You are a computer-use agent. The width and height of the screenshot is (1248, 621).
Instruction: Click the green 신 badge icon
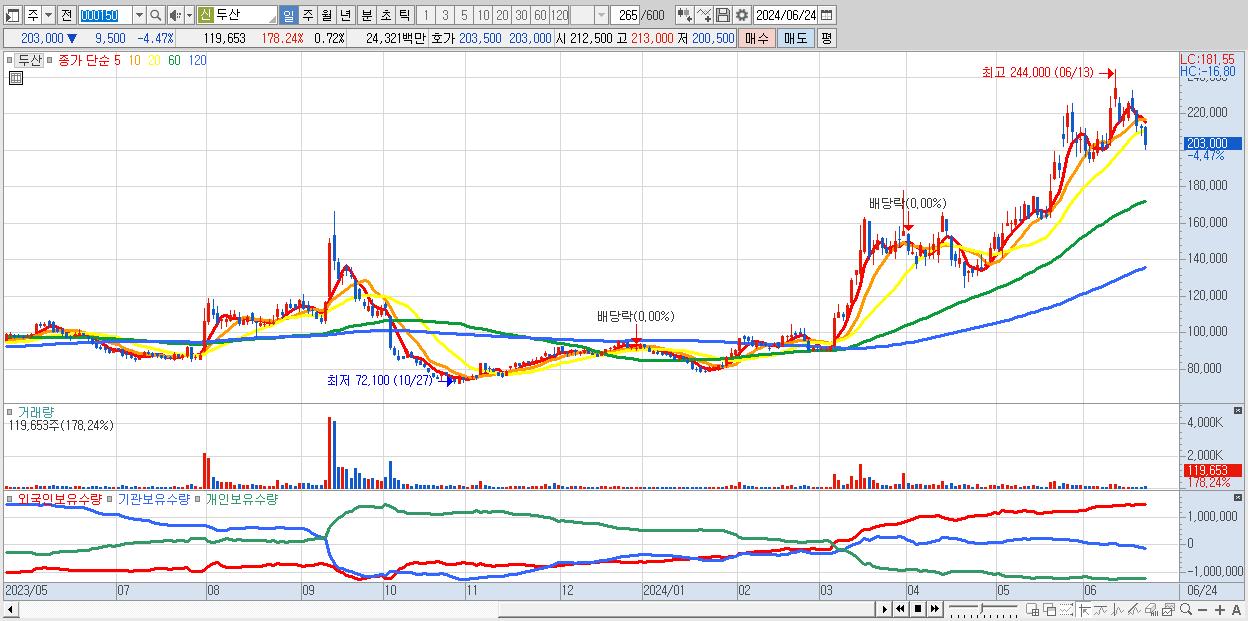click(205, 15)
